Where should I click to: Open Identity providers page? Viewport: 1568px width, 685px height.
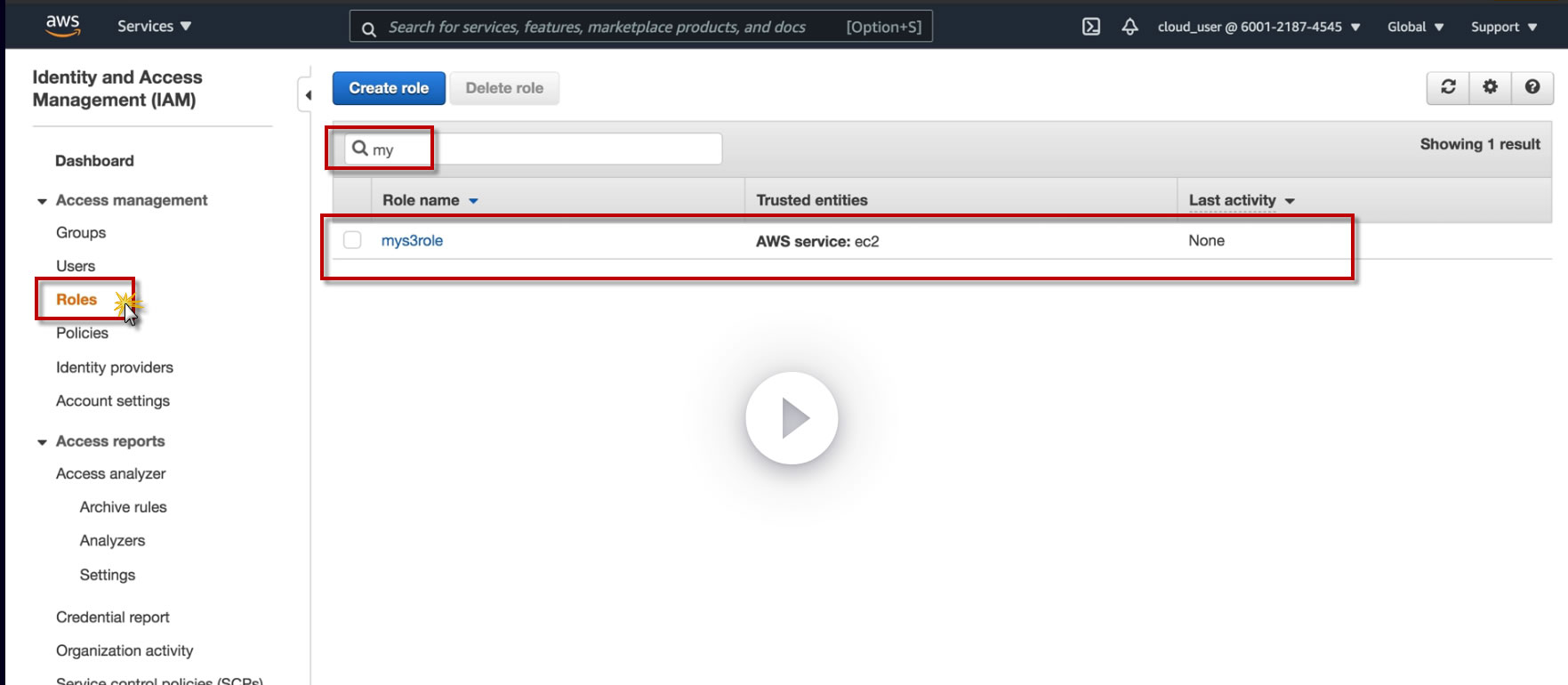click(x=115, y=367)
